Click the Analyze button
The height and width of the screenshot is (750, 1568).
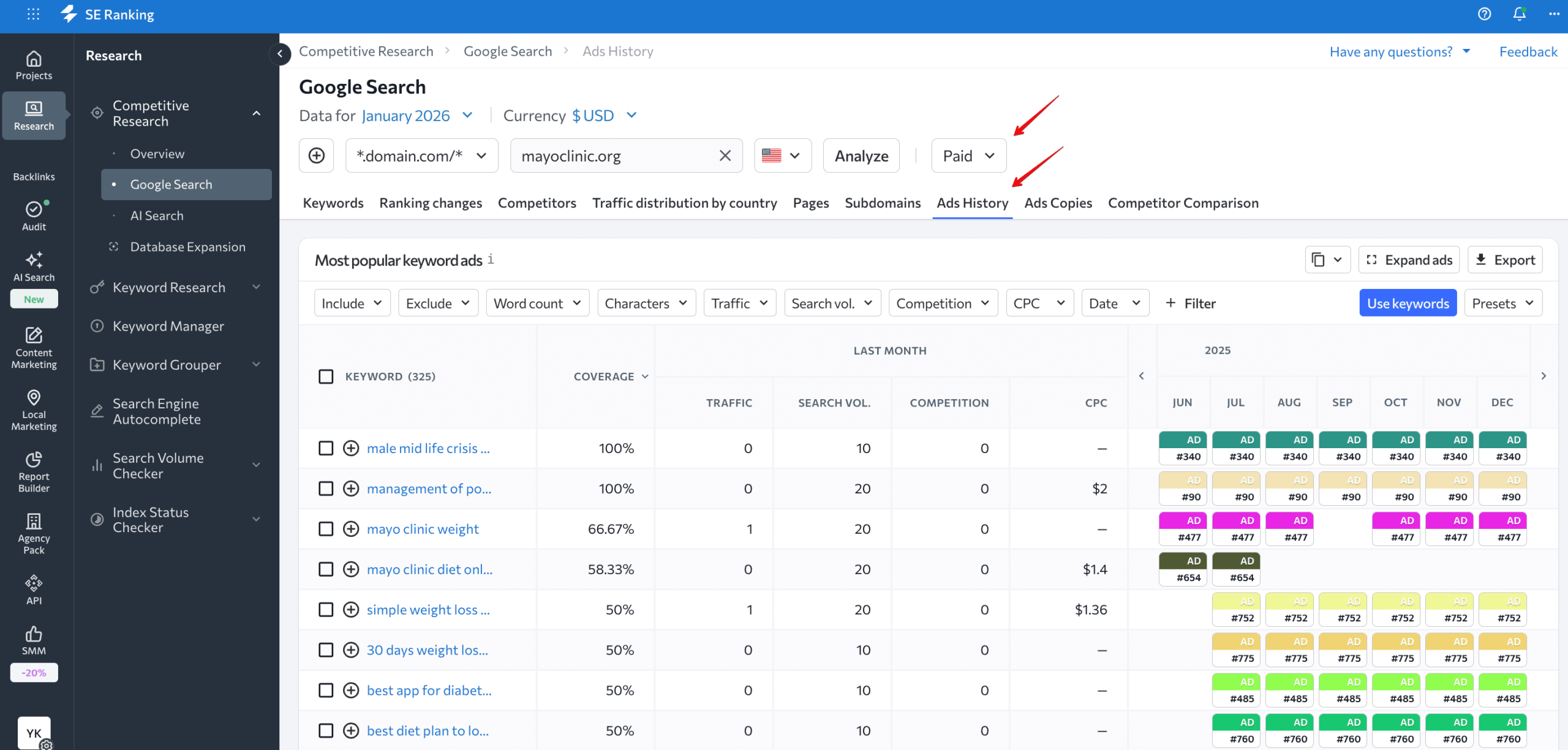coord(861,156)
